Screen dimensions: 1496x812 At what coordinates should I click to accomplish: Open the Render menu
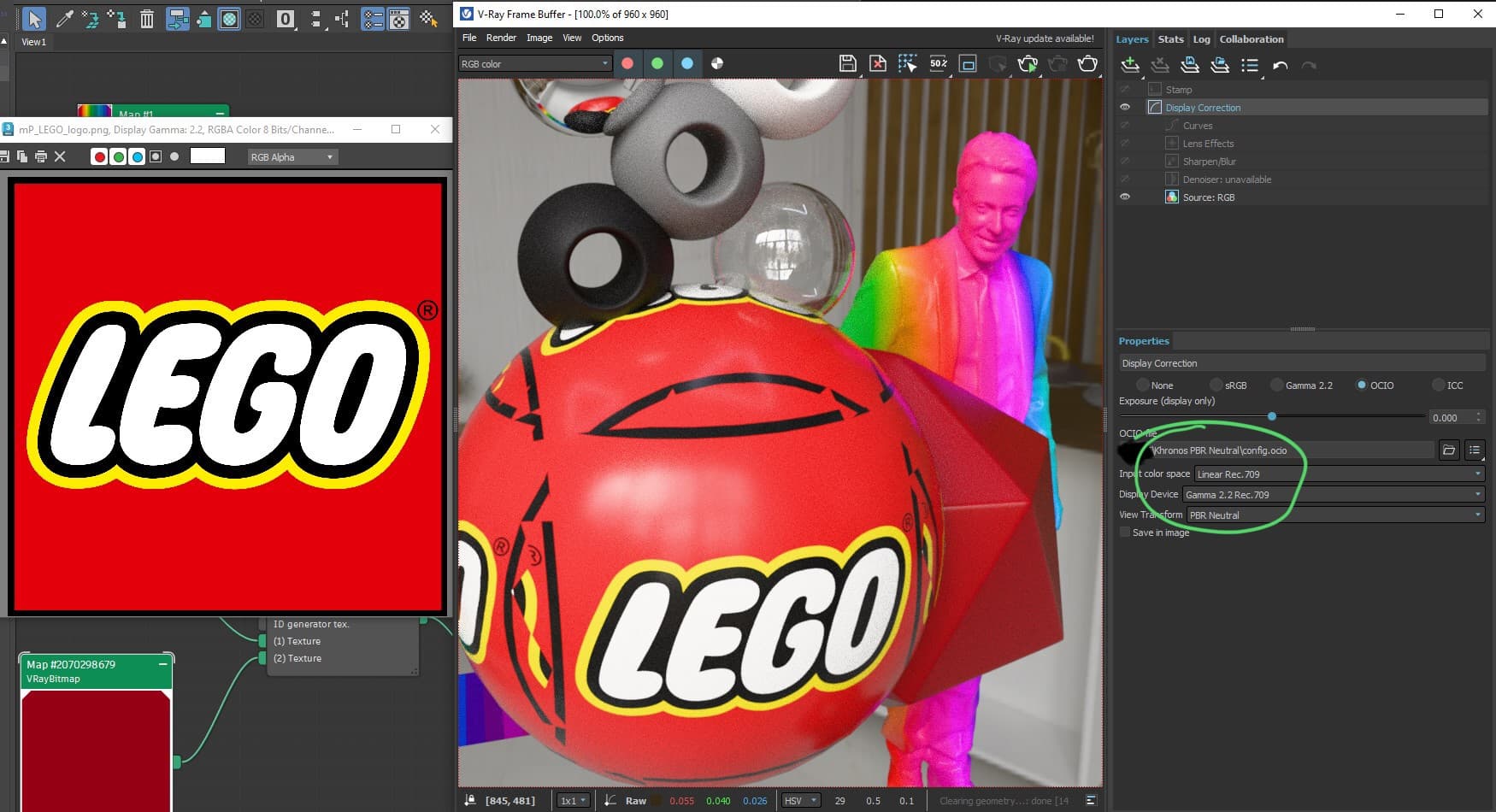(x=501, y=38)
